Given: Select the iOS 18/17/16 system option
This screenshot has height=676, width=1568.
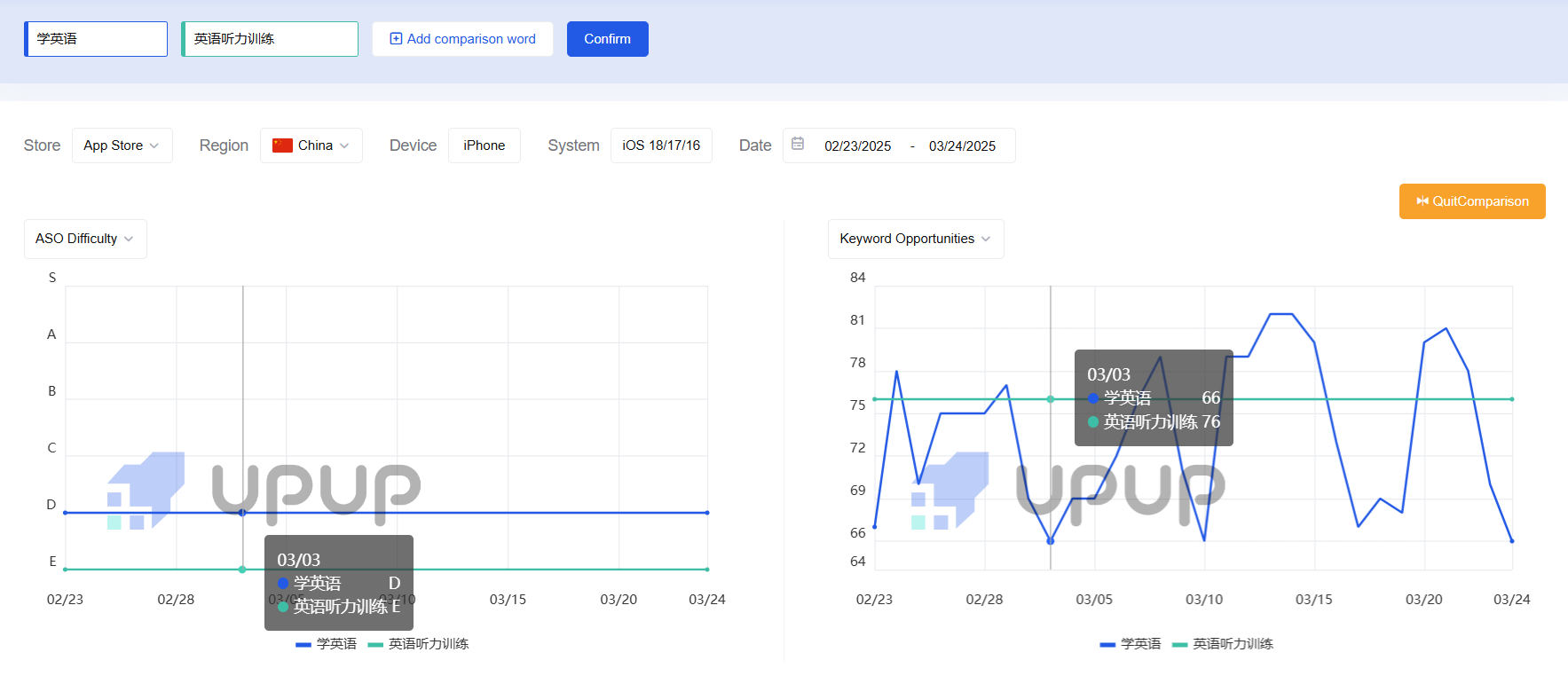Looking at the screenshot, I should [661, 145].
